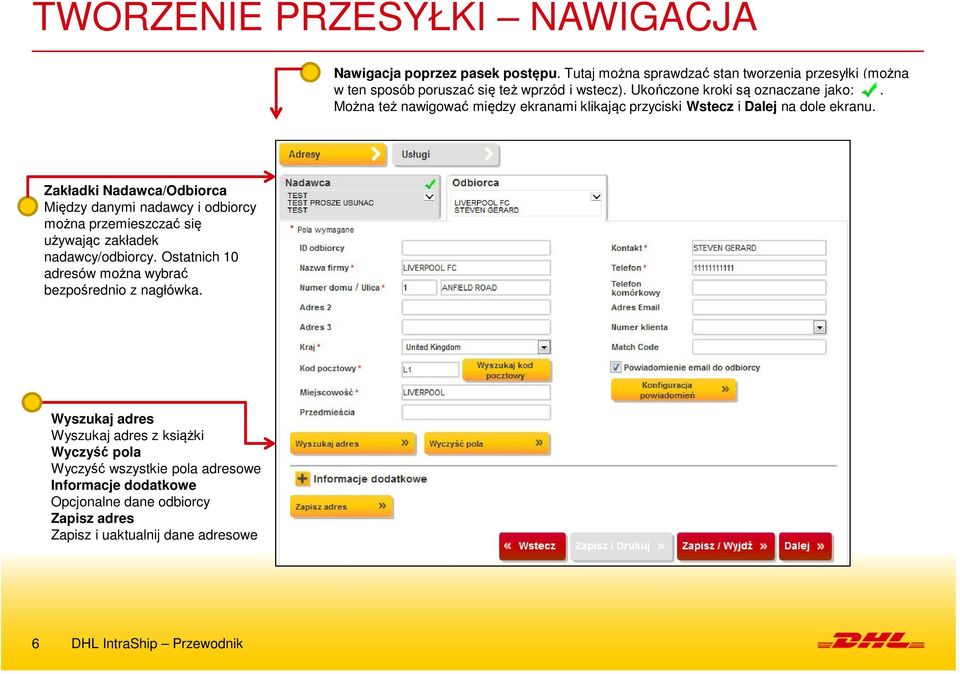Click the Miejscowość field LIVERPOOL
Image resolution: width=960 pixels, height=674 pixels.
pyautogui.click(x=476, y=392)
